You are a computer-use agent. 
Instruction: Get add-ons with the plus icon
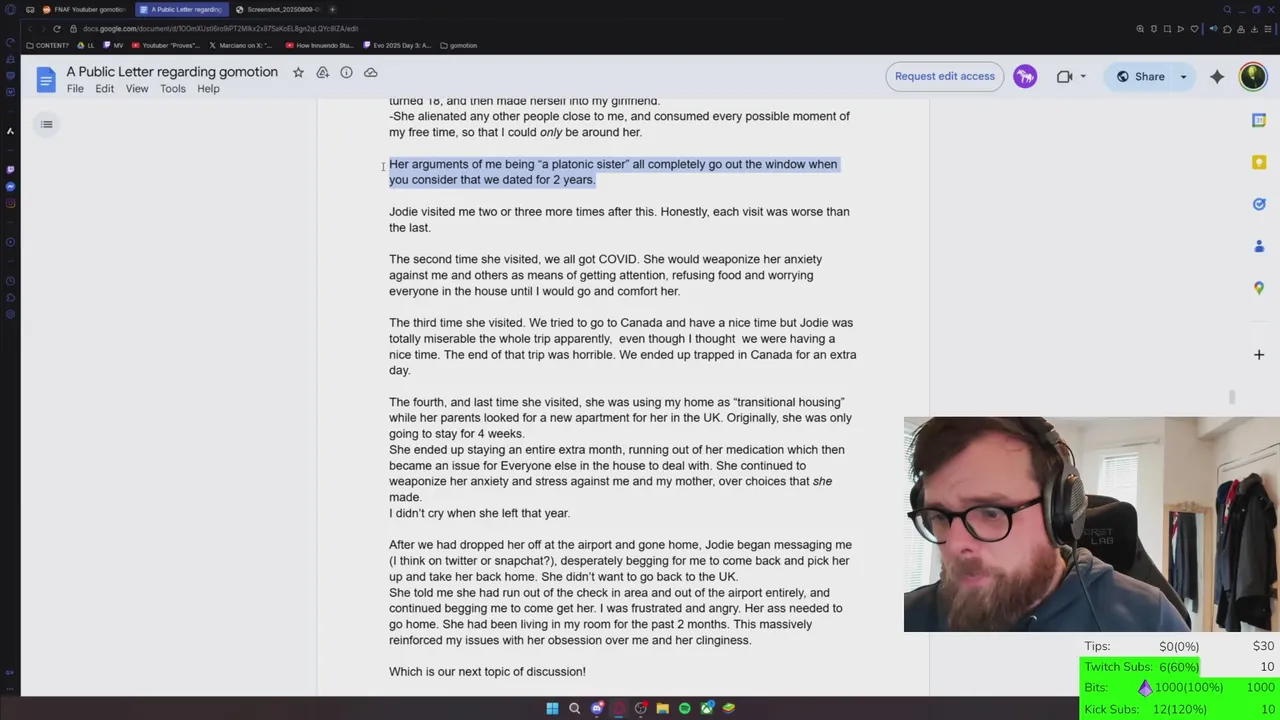pyautogui.click(x=1259, y=354)
